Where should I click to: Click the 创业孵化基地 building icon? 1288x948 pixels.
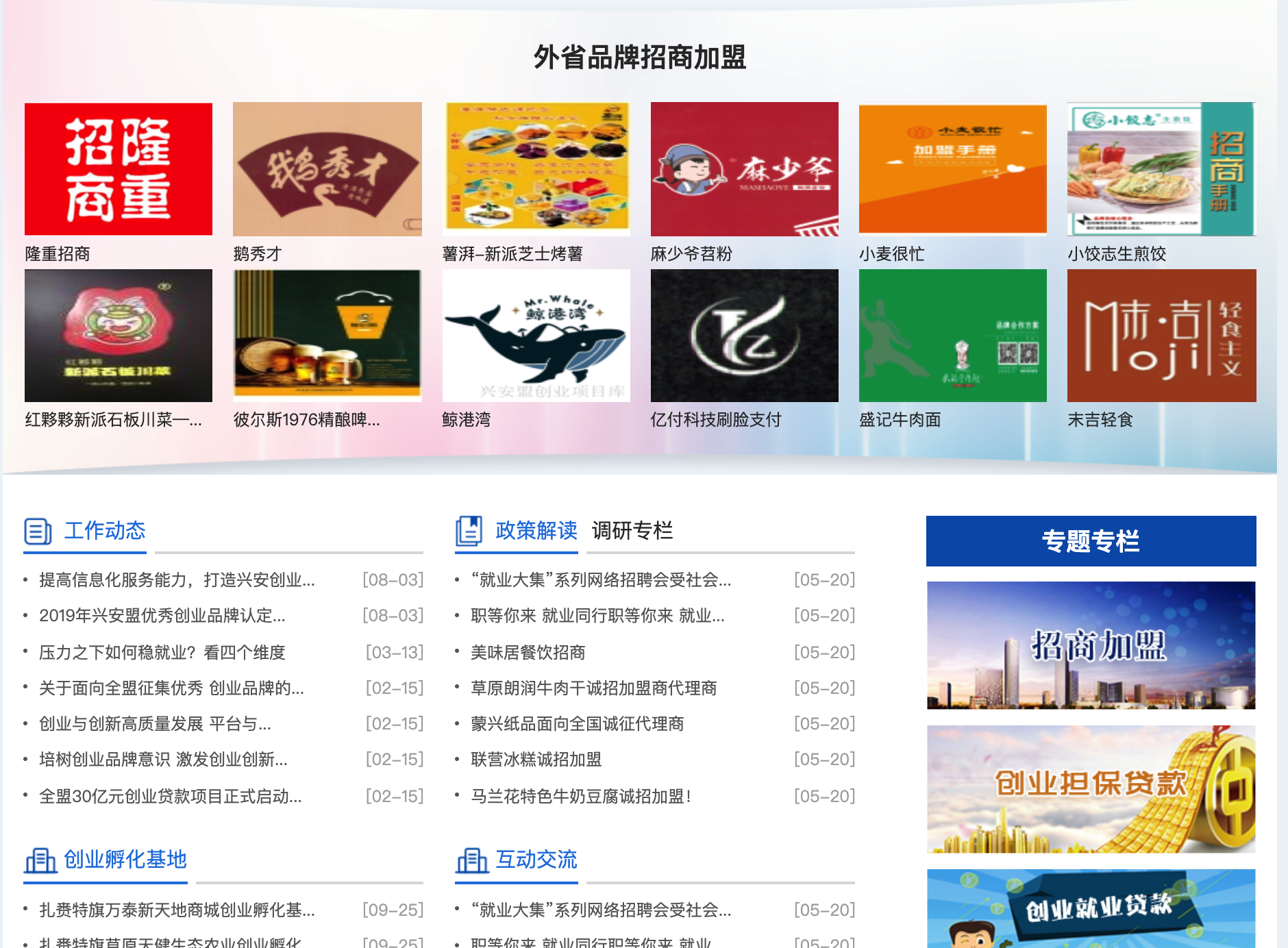coord(40,860)
